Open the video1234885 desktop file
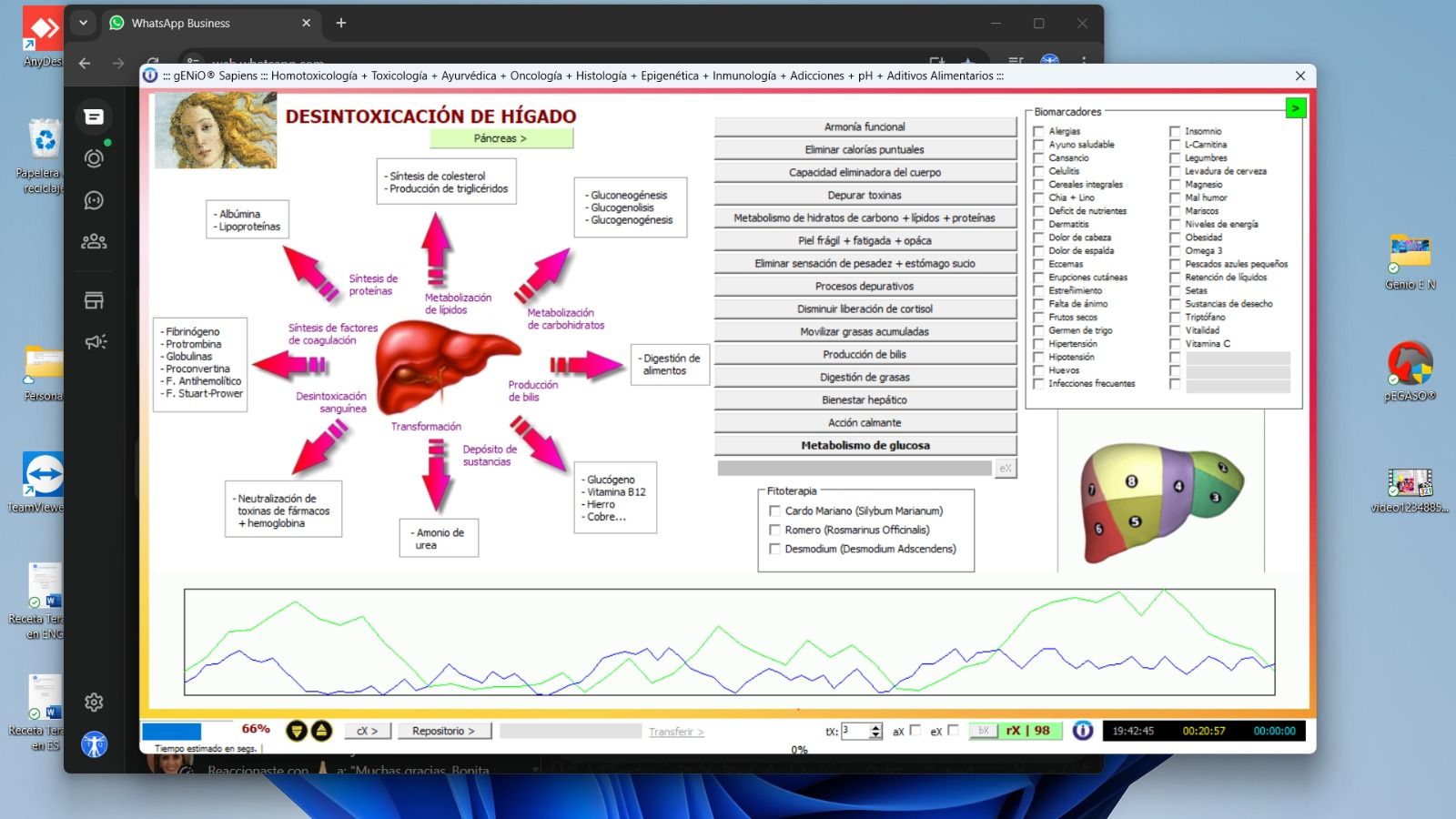The image size is (1456, 819). click(x=1410, y=490)
